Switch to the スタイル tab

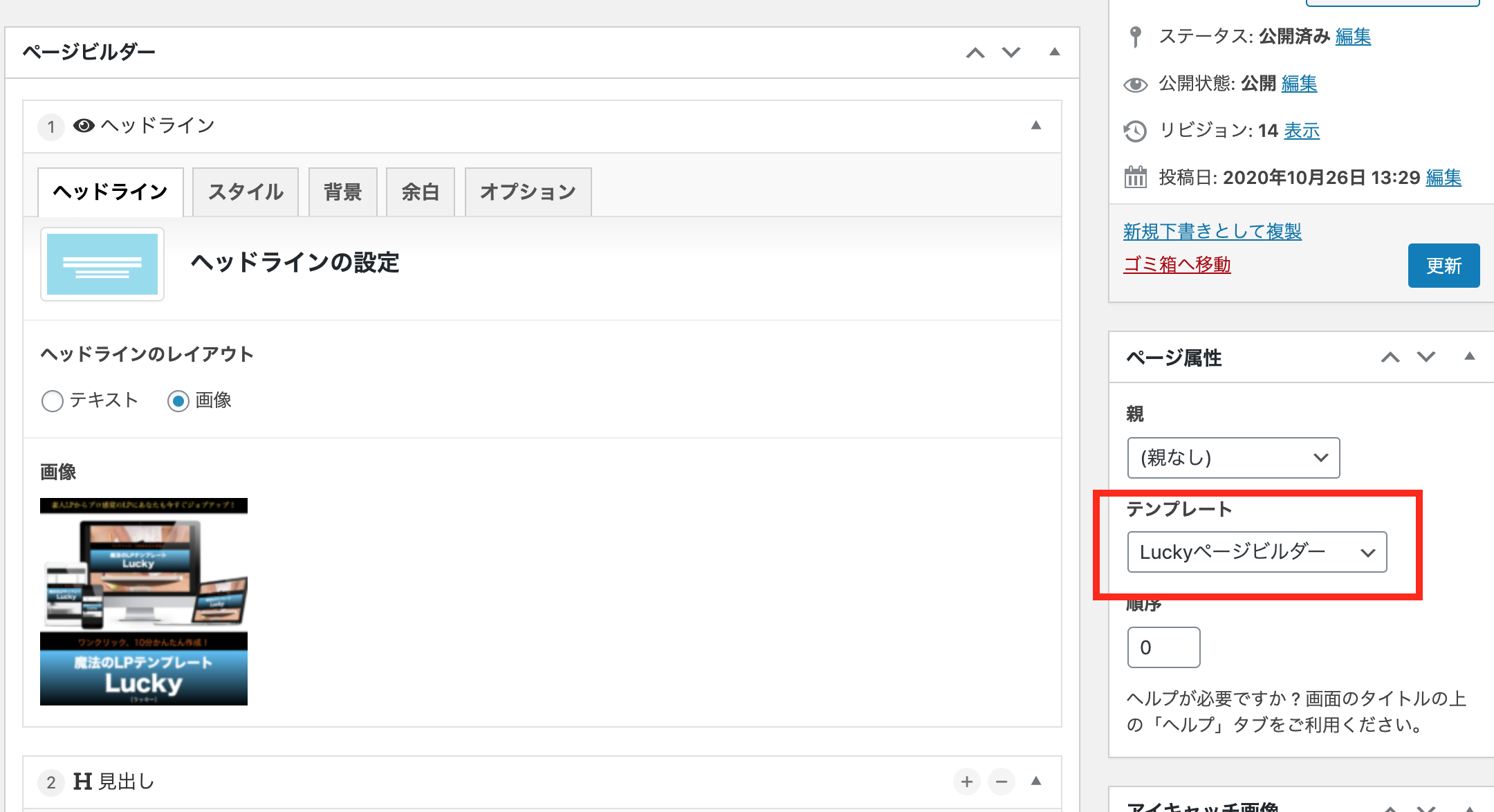click(246, 192)
